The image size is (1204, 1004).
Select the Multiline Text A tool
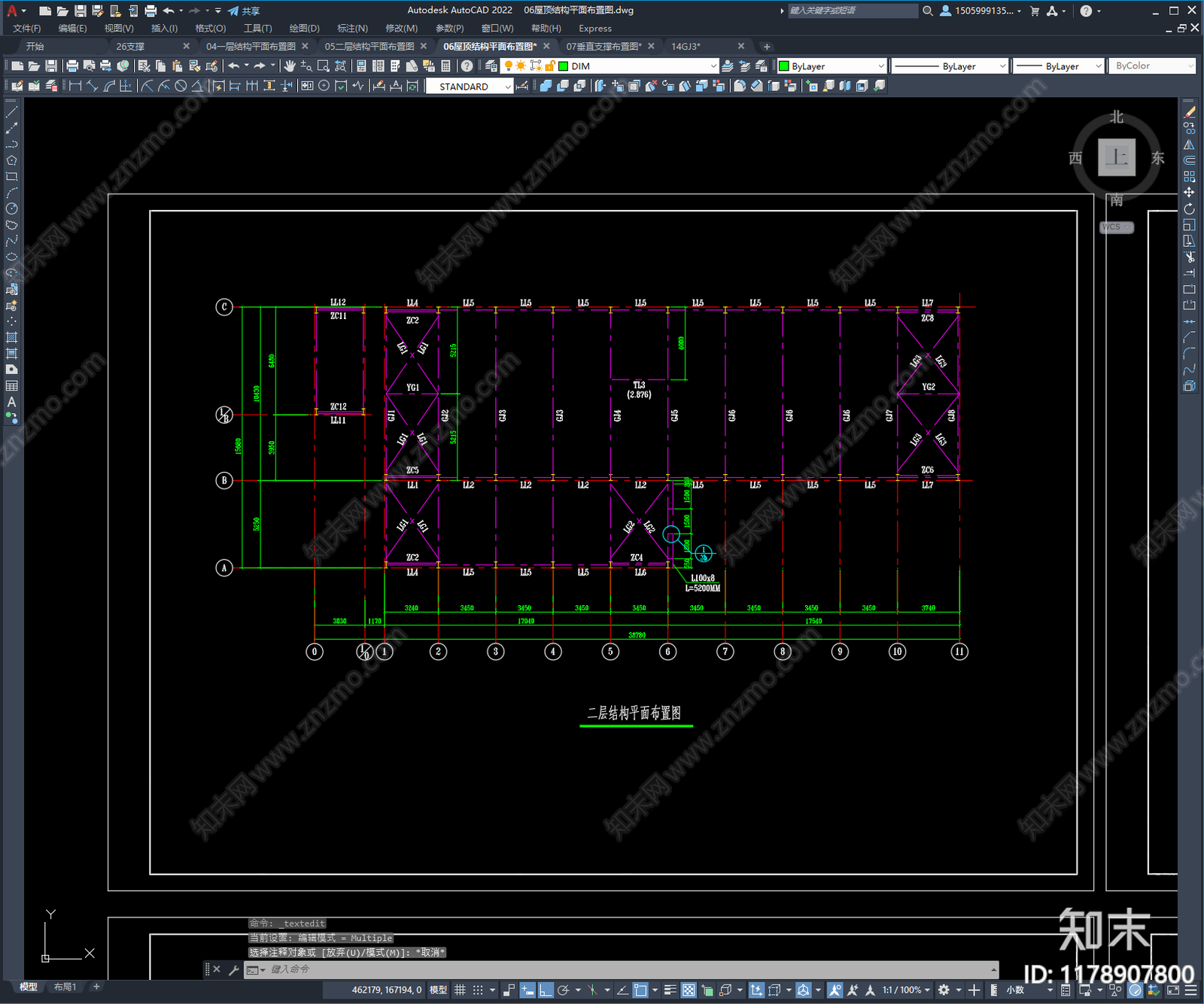pyautogui.click(x=11, y=402)
